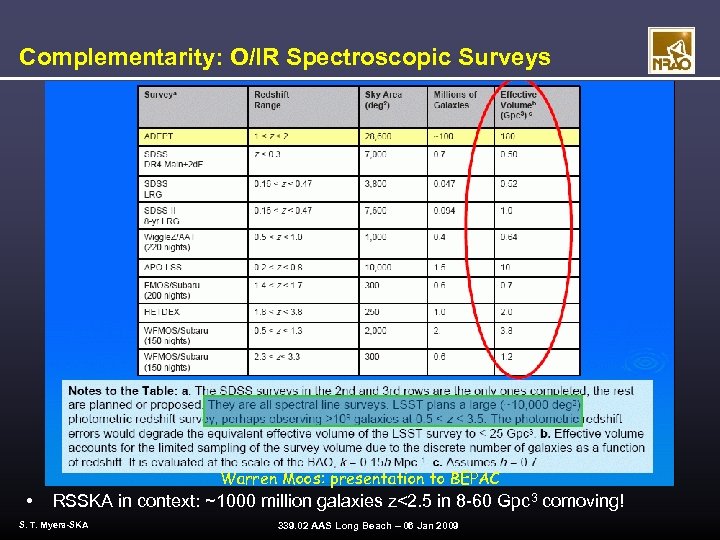Click the '0.5 < z < 1.3' redshift cell
The width and height of the screenshot is (720, 540).
tap(303, 335)
